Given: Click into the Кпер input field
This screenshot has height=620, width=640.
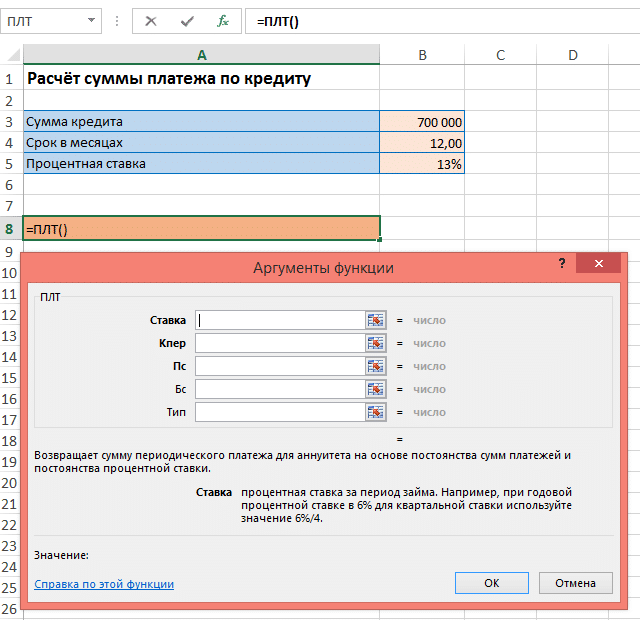Looking at the screenshot, I should click(278, 343).
